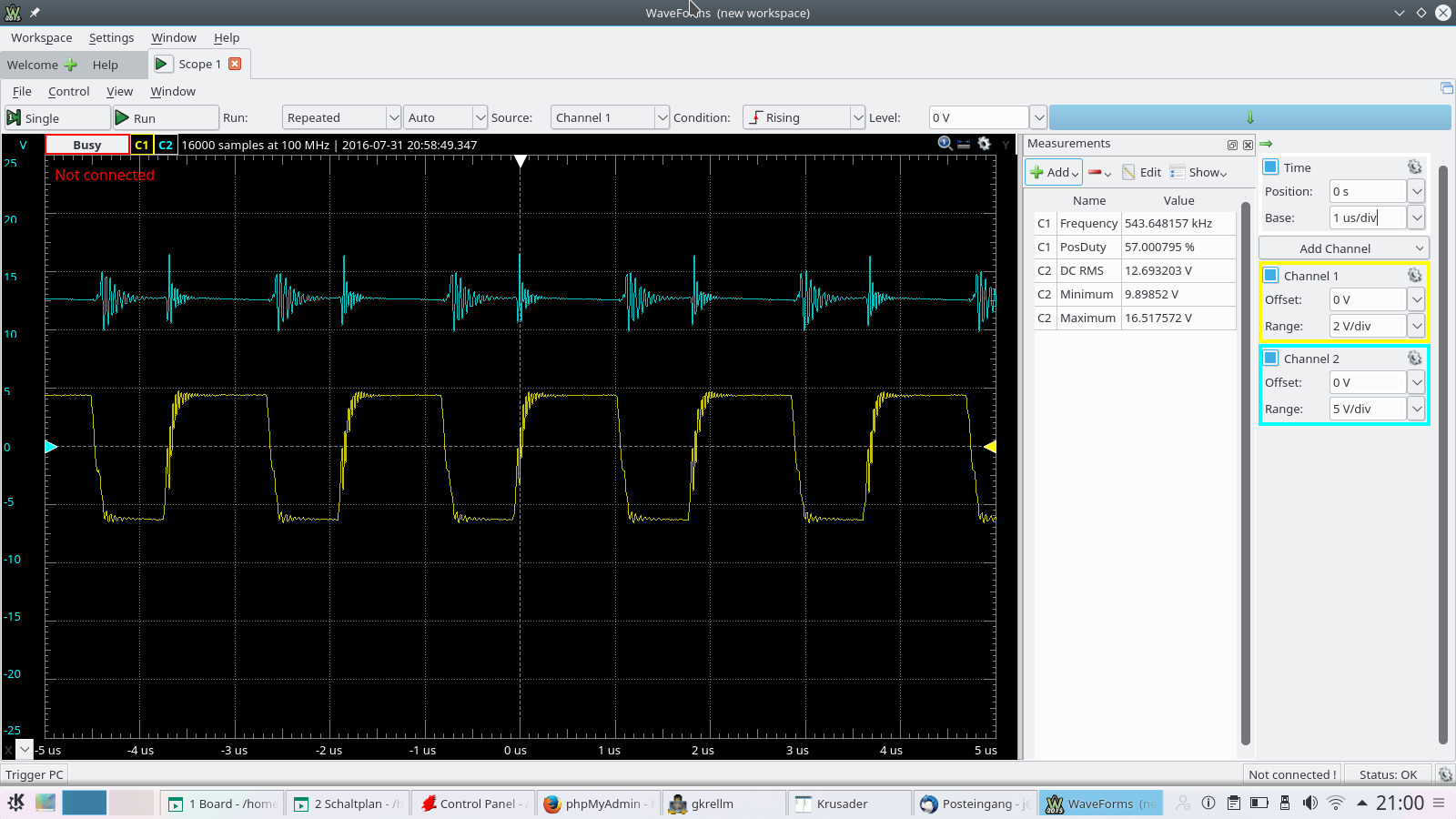Screen dimensions: 1456x819
Task: Click the zoom magnifier icon above the plot
Action: pos(945,144)
